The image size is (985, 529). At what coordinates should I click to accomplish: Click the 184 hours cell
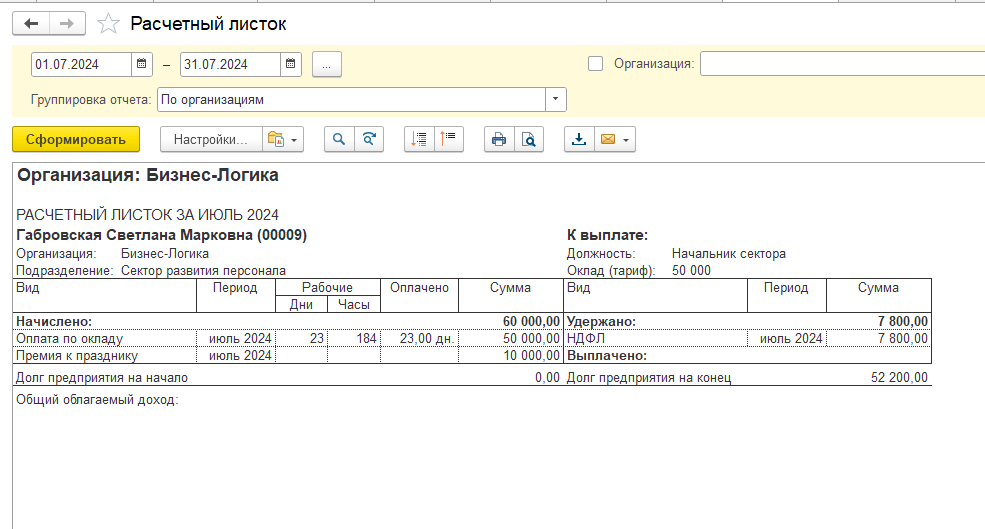(354, 339)
